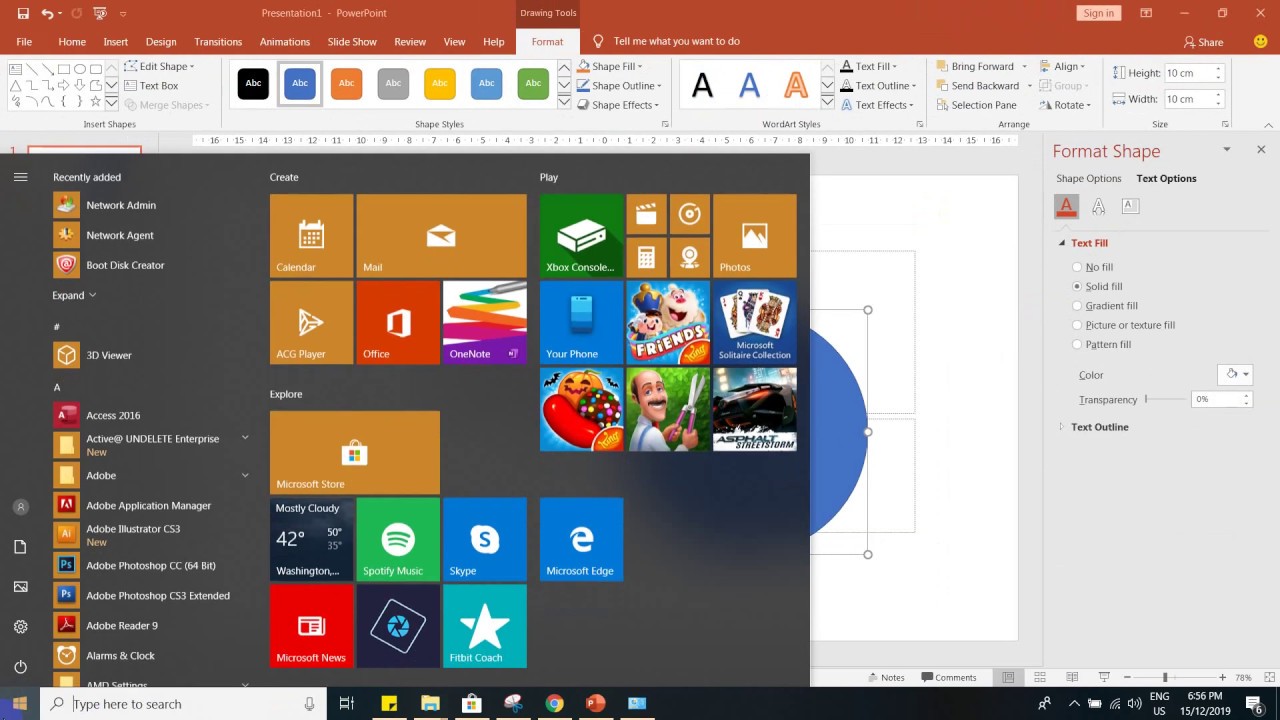Open the Microsoft Store tile
The image size is (1280, 720).
tap(354, 452)
